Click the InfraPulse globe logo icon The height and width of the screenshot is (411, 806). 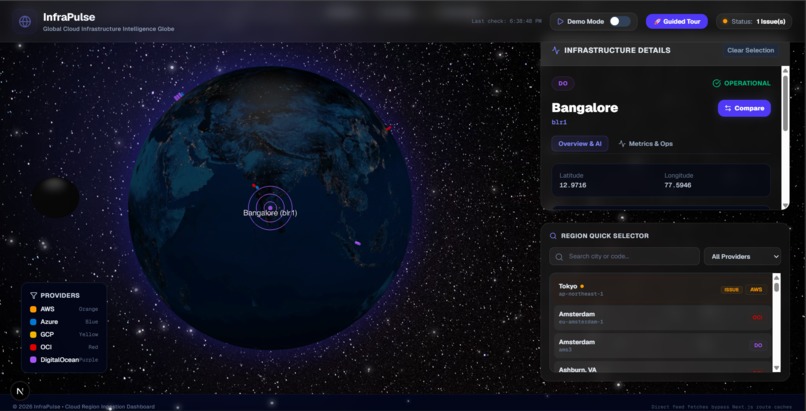coord(25,22)
